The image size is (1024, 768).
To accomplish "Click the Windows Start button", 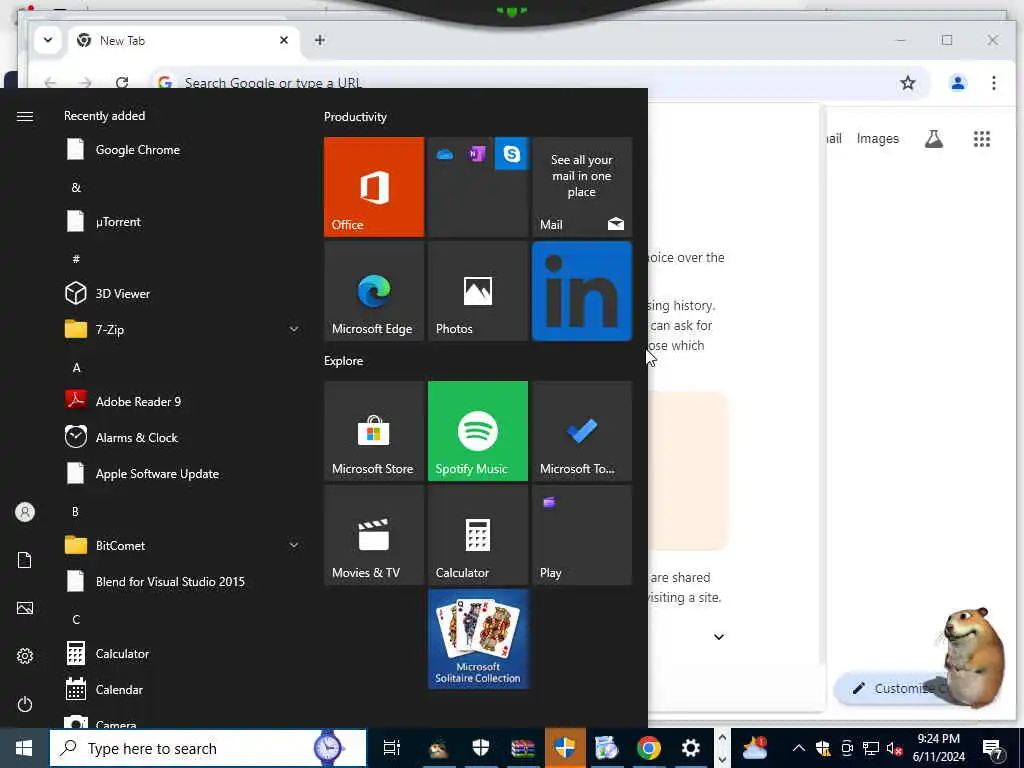I will click(24, 748).
